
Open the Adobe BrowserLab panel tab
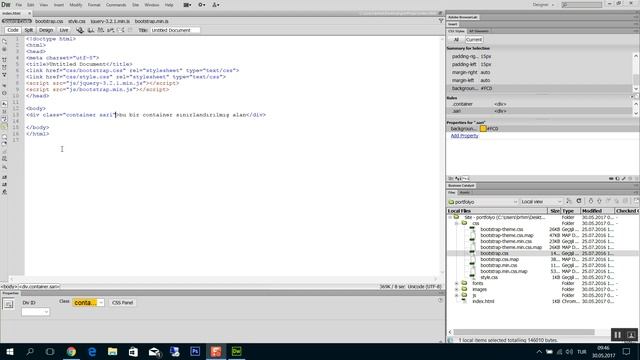click(462, 17)
